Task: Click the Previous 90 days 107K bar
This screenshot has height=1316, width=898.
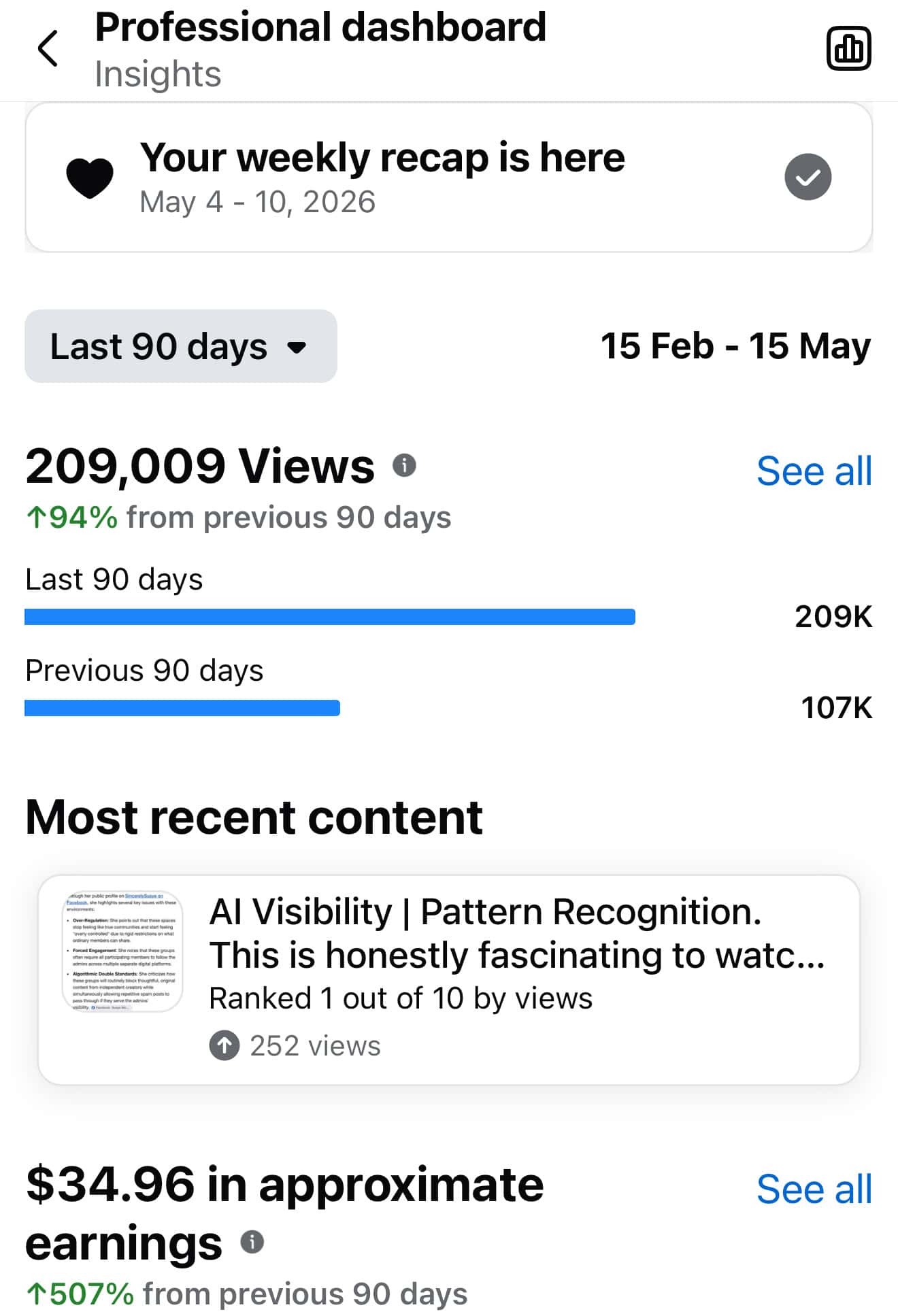Action: 182,708
